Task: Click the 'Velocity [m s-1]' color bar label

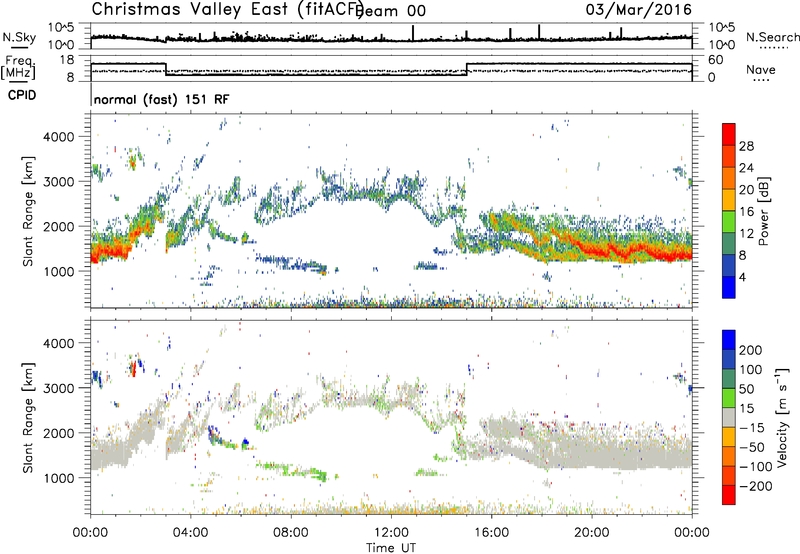Action: (x=782, y=417)
